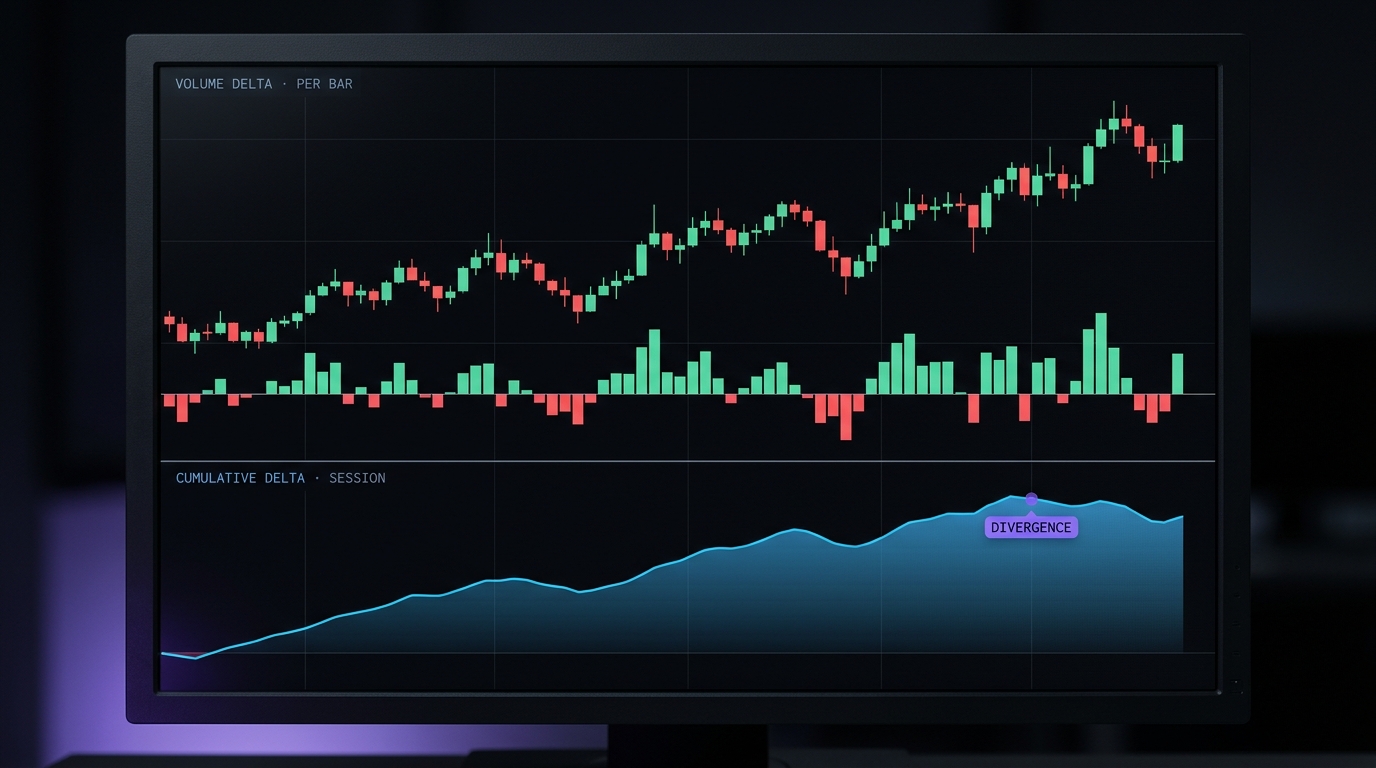The image size is (1376, 768).
Task: Select the largest red volume delta bar
Action: (846, 416)
